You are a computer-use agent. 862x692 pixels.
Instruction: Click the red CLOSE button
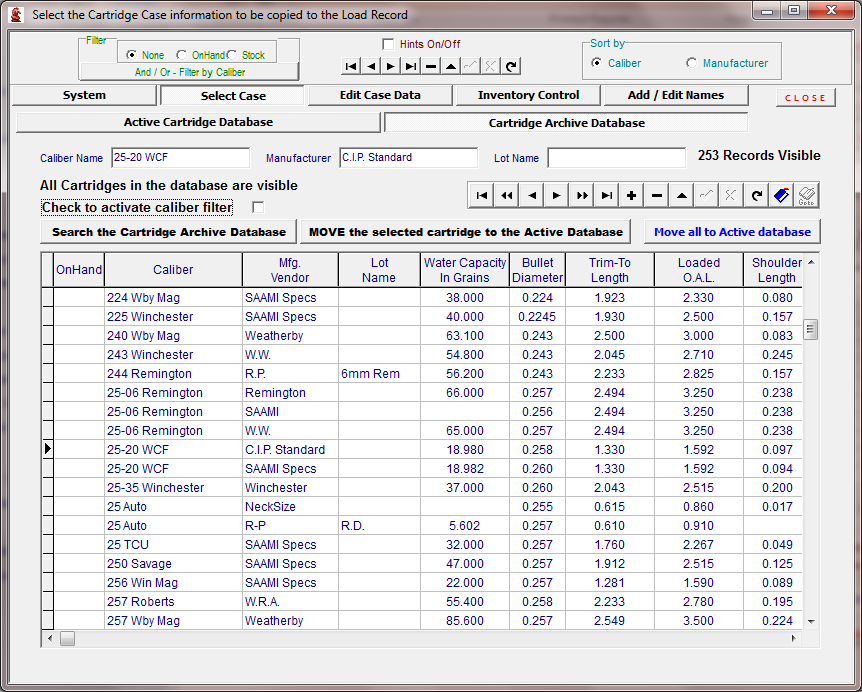(x=805, y=98)
